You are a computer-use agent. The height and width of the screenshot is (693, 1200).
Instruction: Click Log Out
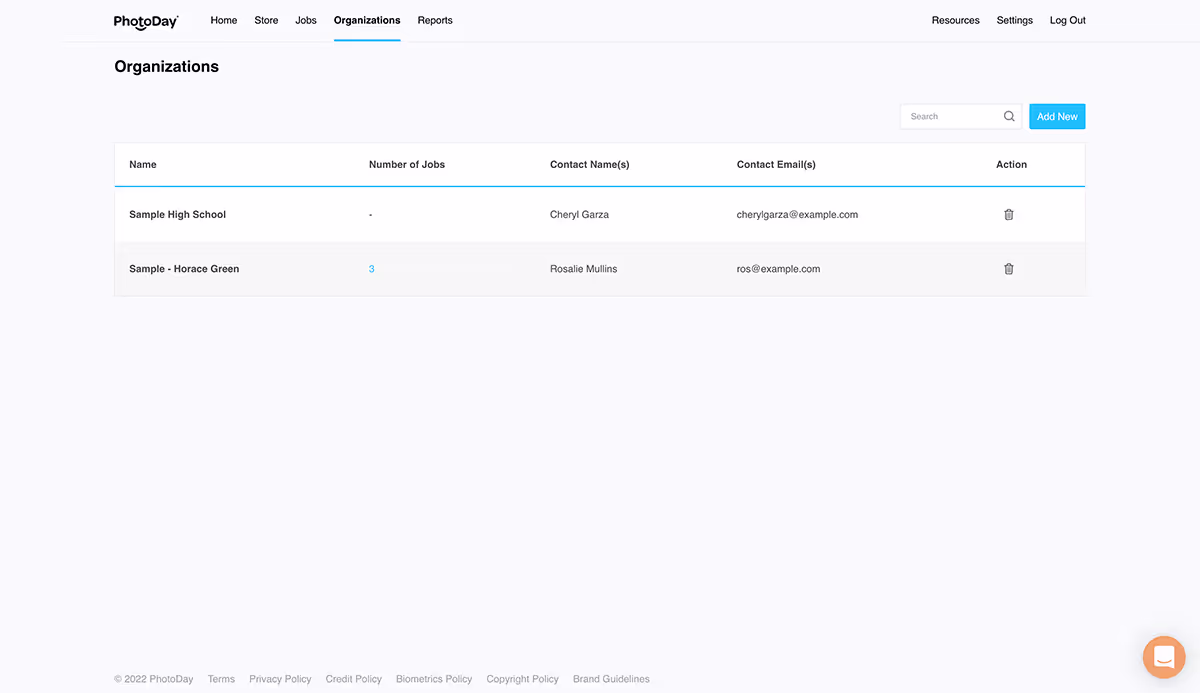click(x=1067, y=20)
